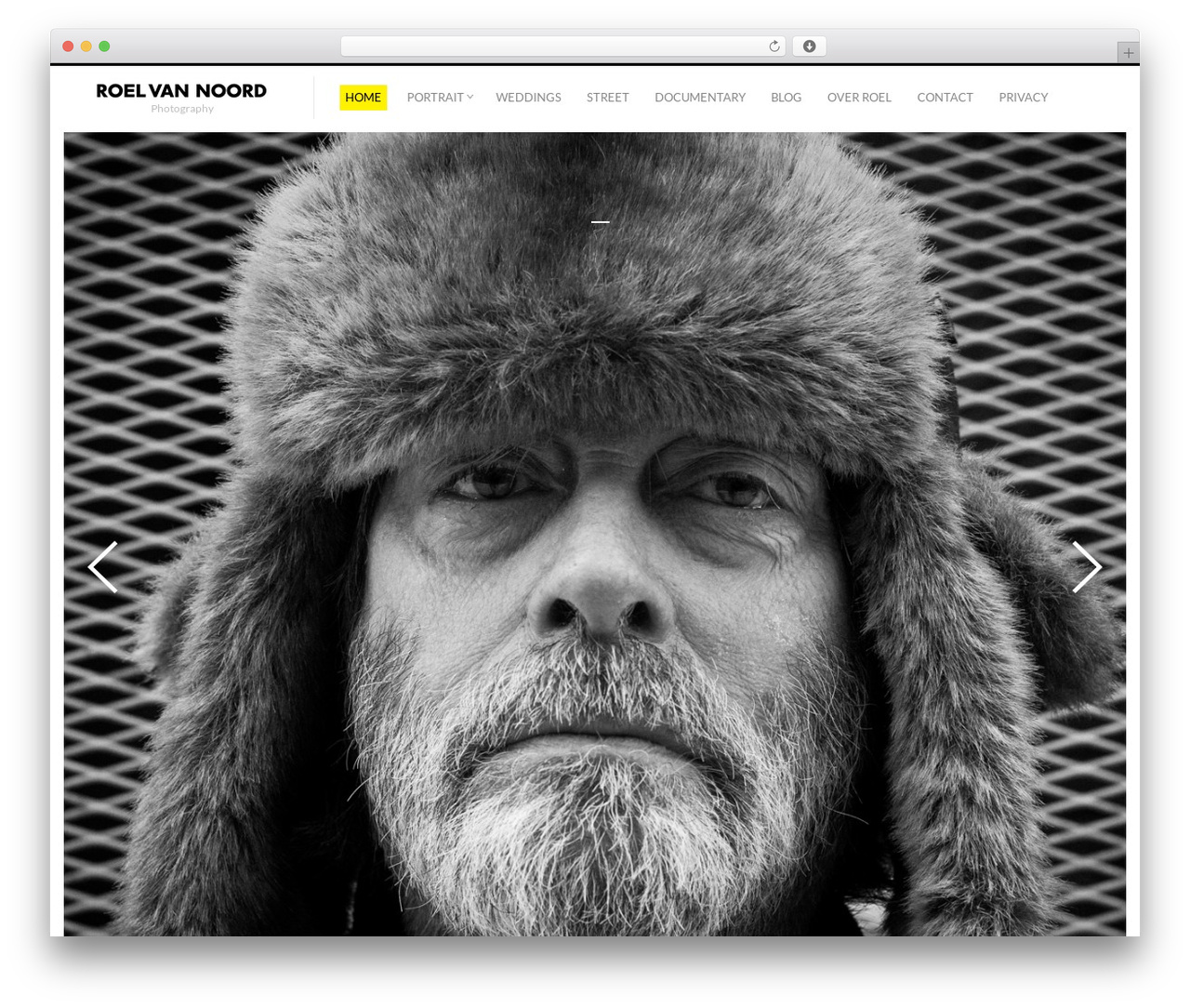Viewport: 1190px width, 1008px height.
Task: Click the Photography tagline under the logo
Action: 182,109
